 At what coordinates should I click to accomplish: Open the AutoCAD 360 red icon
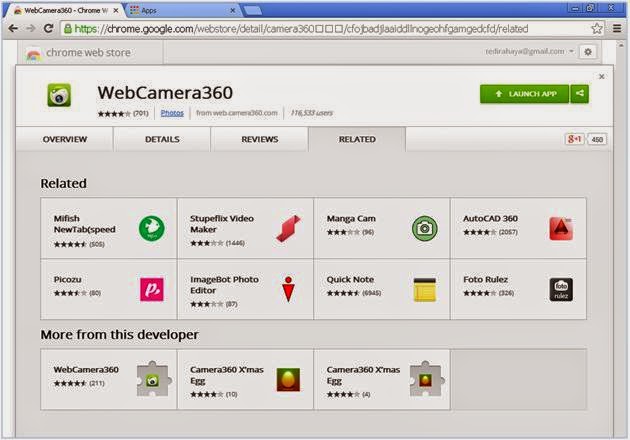(561, 228)
